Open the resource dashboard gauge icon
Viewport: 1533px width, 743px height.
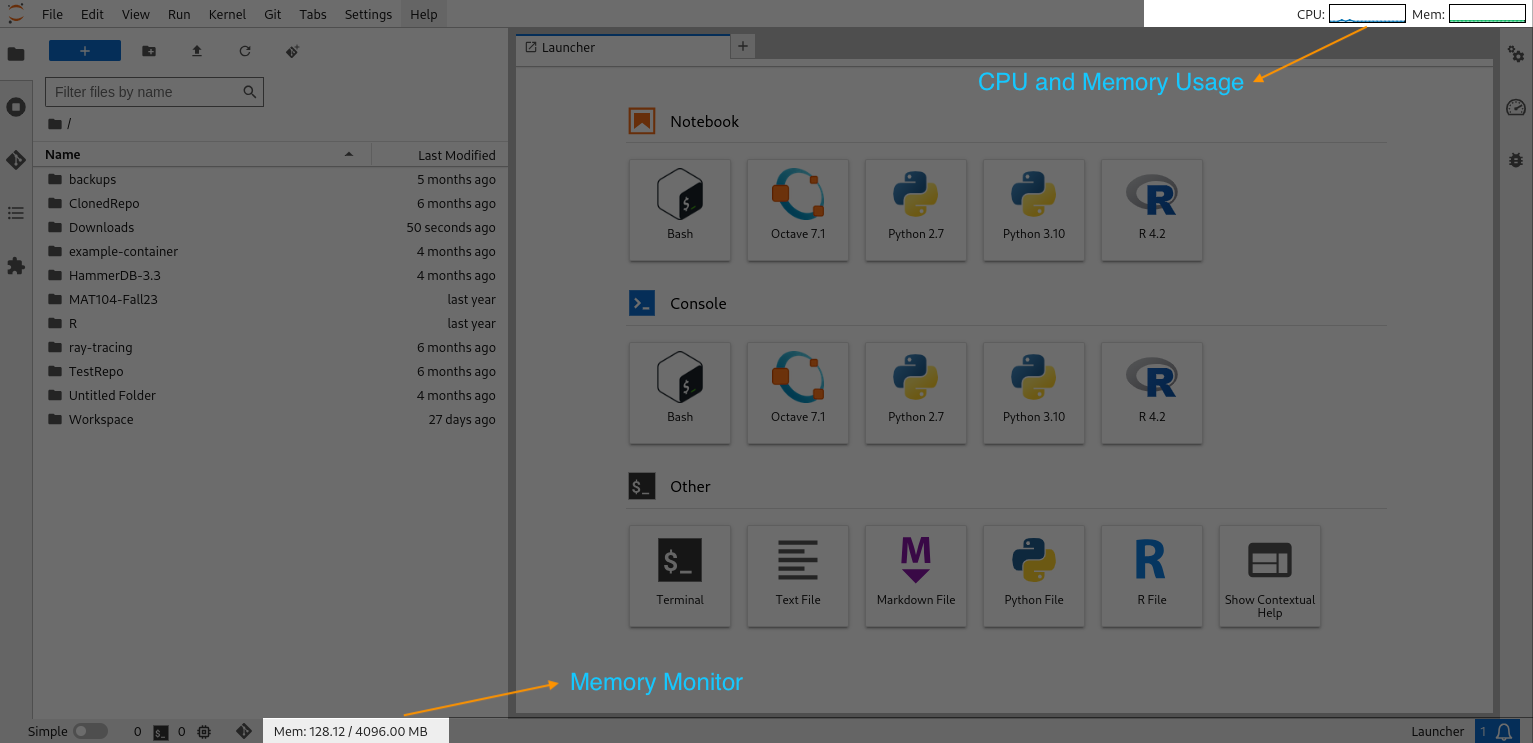click(1516, 107)
